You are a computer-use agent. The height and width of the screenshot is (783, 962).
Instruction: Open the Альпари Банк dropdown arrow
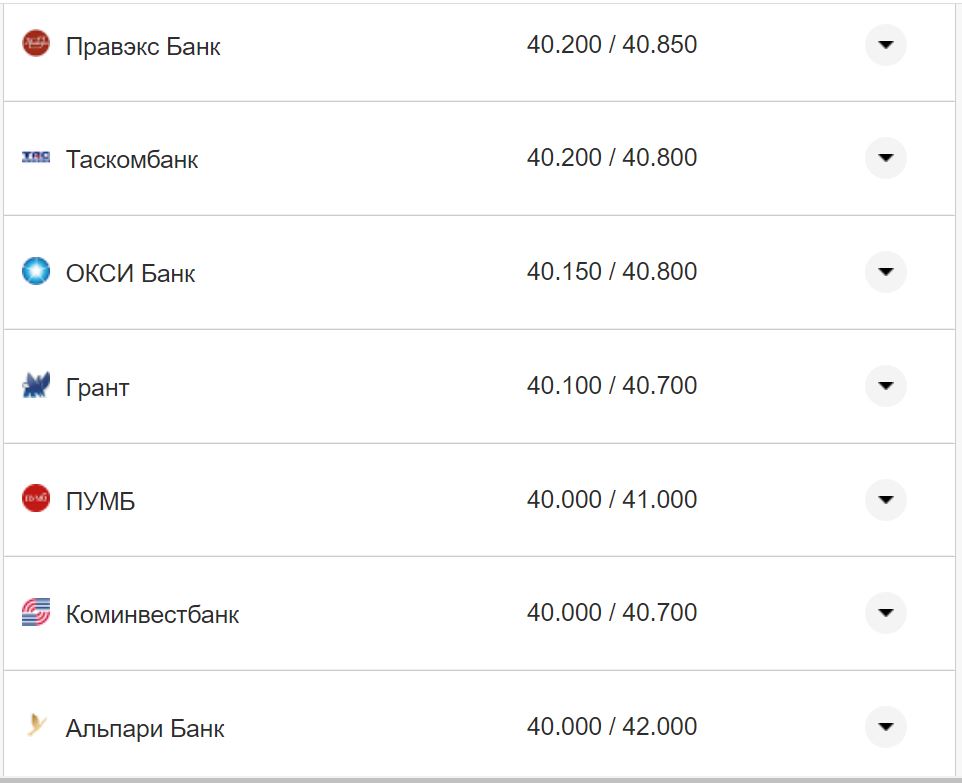click(x=885, y=726)
